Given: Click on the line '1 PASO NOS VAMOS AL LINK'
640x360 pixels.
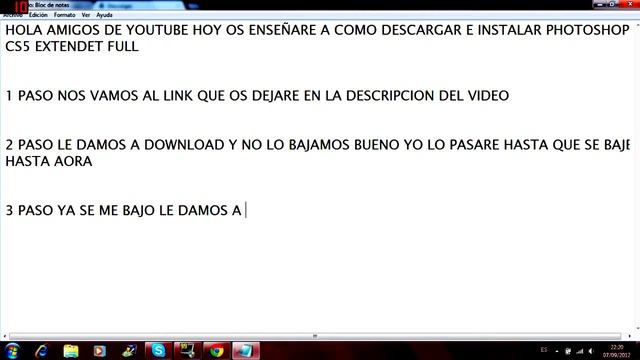Looking at the screenshot, I should (x=257, y=96).
